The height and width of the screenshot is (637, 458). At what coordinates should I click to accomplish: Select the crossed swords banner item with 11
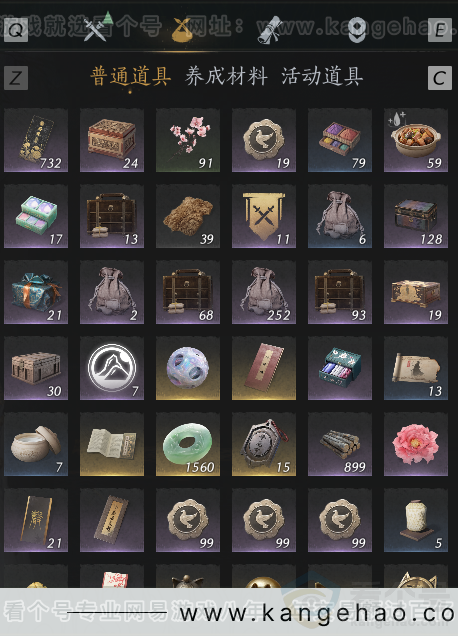(x=264, y=216)
